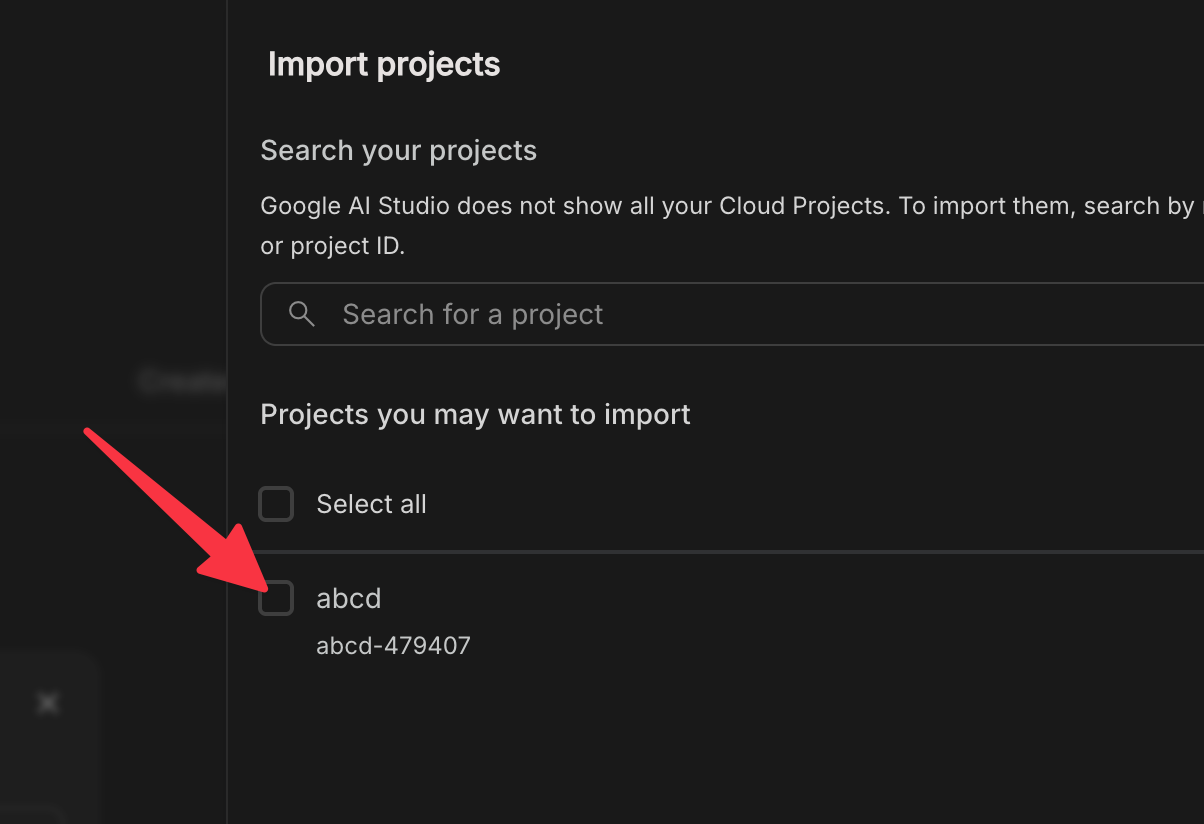Click the blurred X close icon
Screen dimensions: 1204x824
click(47, 704)
